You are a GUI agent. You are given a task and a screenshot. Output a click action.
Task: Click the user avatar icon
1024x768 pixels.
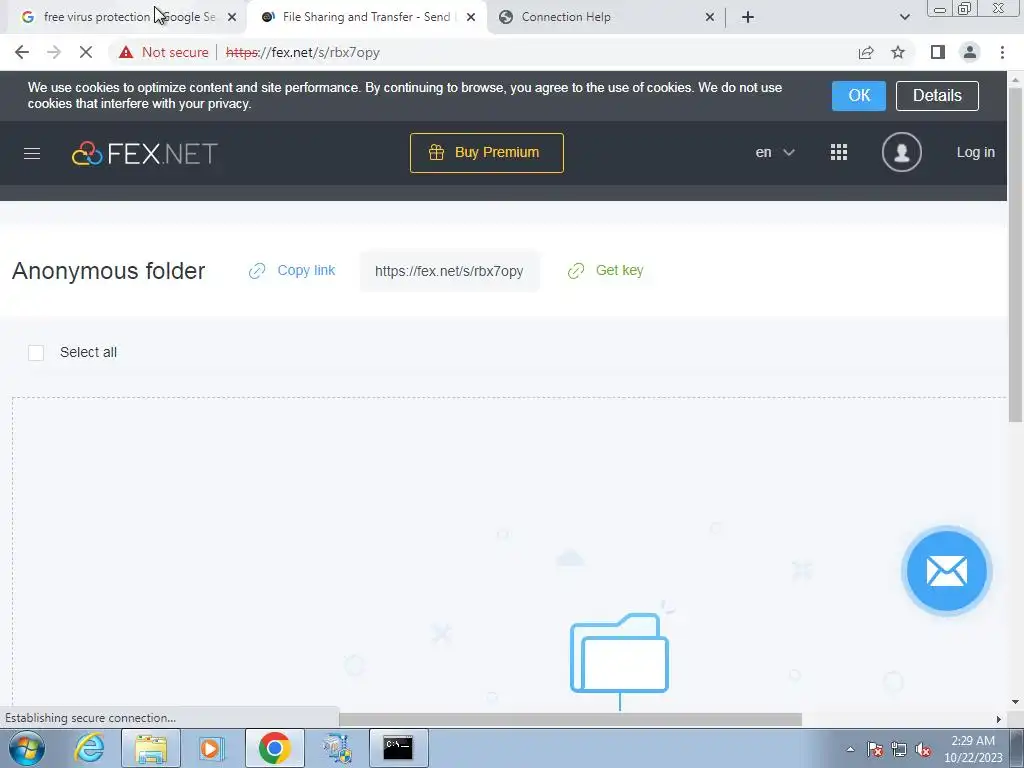901,152
